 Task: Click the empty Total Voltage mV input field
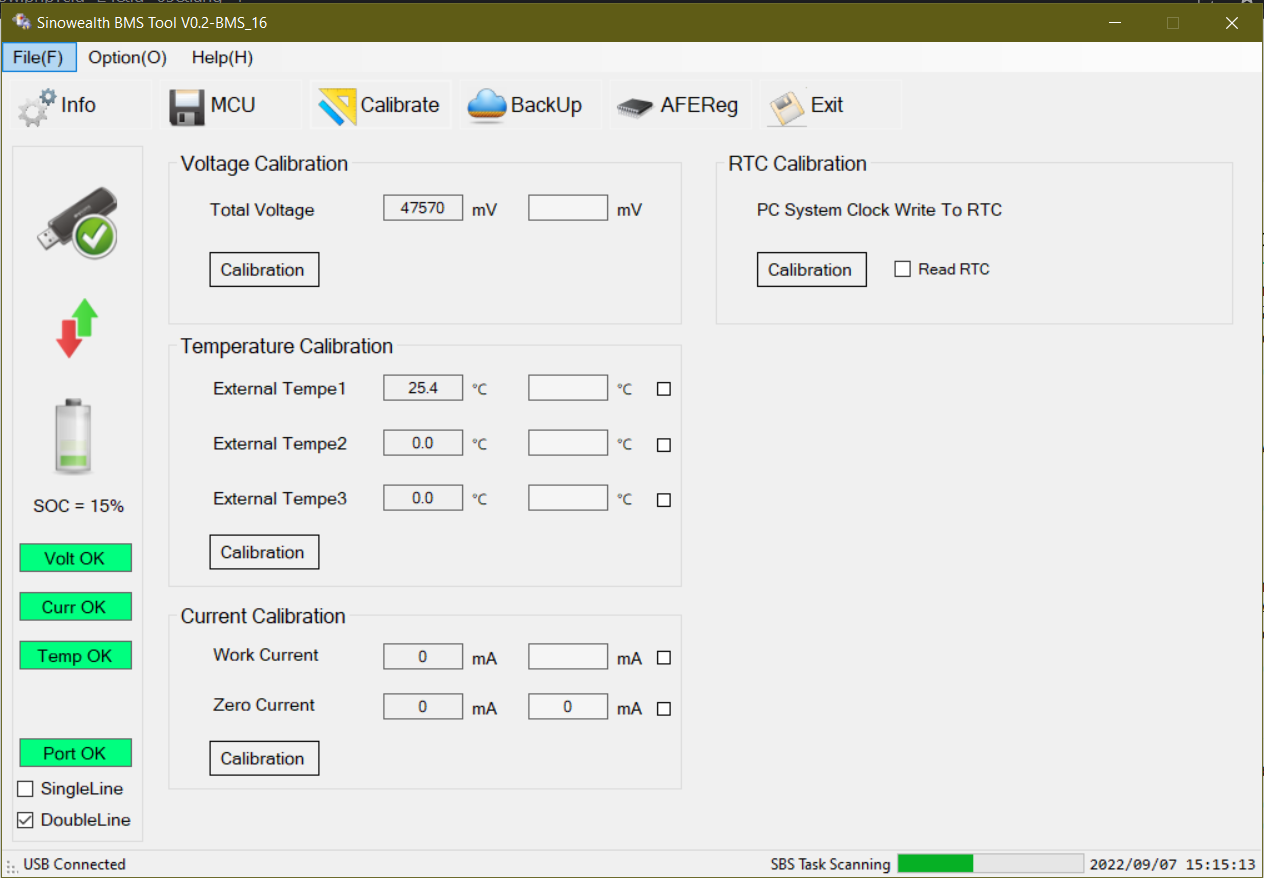(567, 207)
